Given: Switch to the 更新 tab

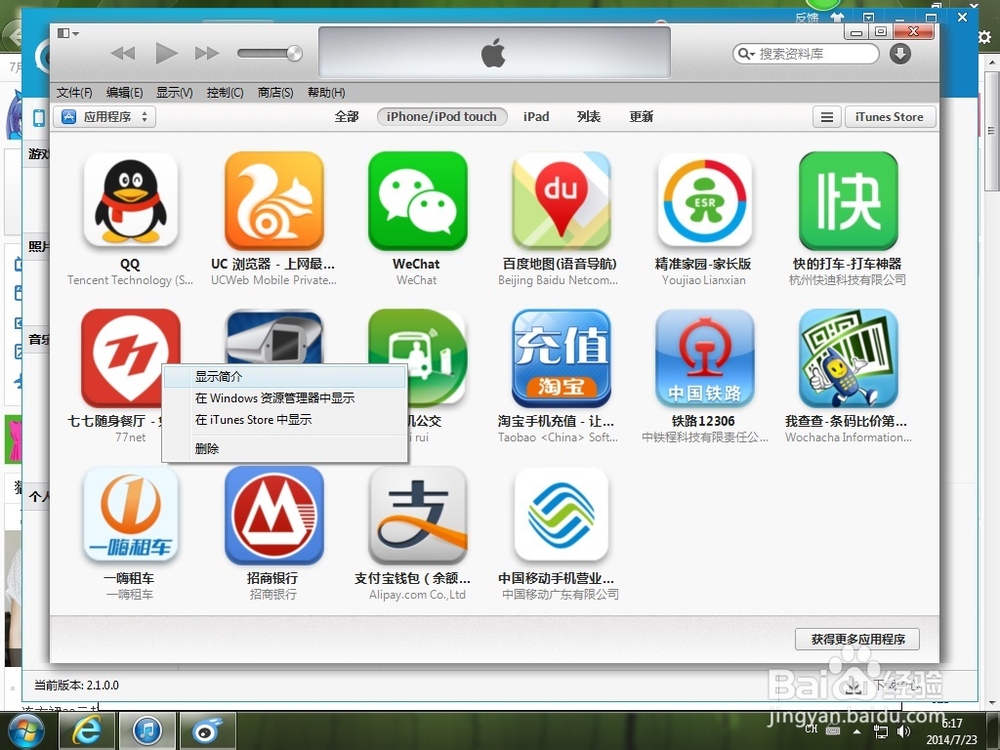Looking at the screenshot, I should tap(640, 116).
